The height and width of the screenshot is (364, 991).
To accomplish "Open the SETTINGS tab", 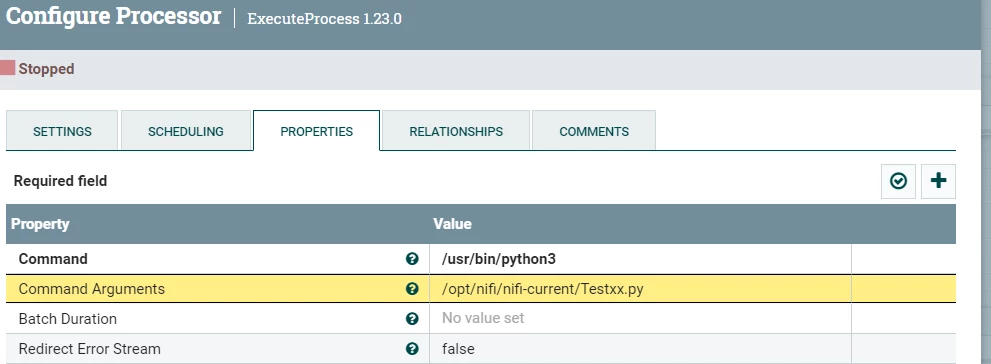I will tap(62, 131).
